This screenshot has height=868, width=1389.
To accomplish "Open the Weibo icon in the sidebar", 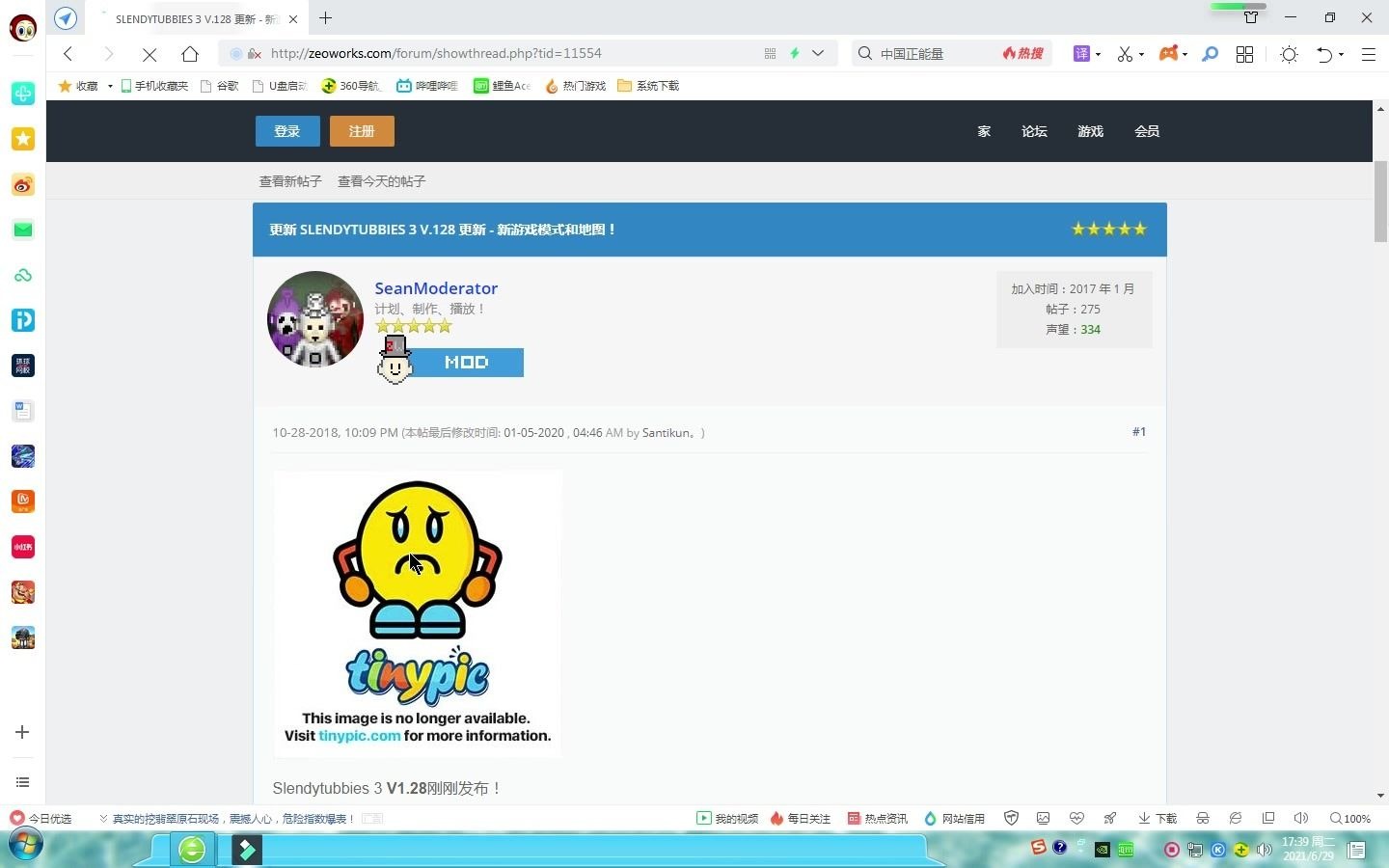I will point(23,184).
